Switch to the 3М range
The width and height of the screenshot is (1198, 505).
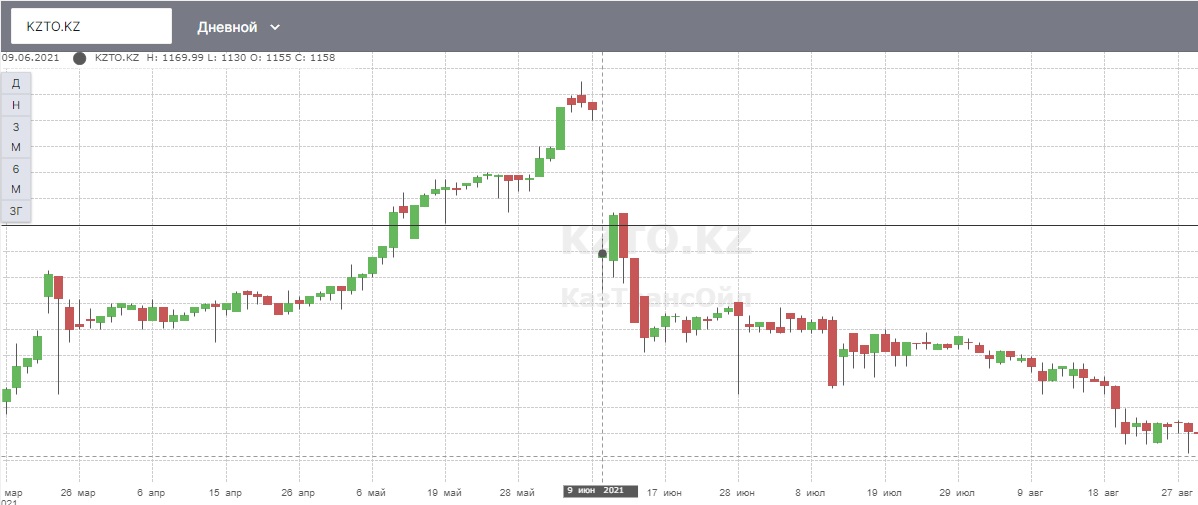[16, 137]
